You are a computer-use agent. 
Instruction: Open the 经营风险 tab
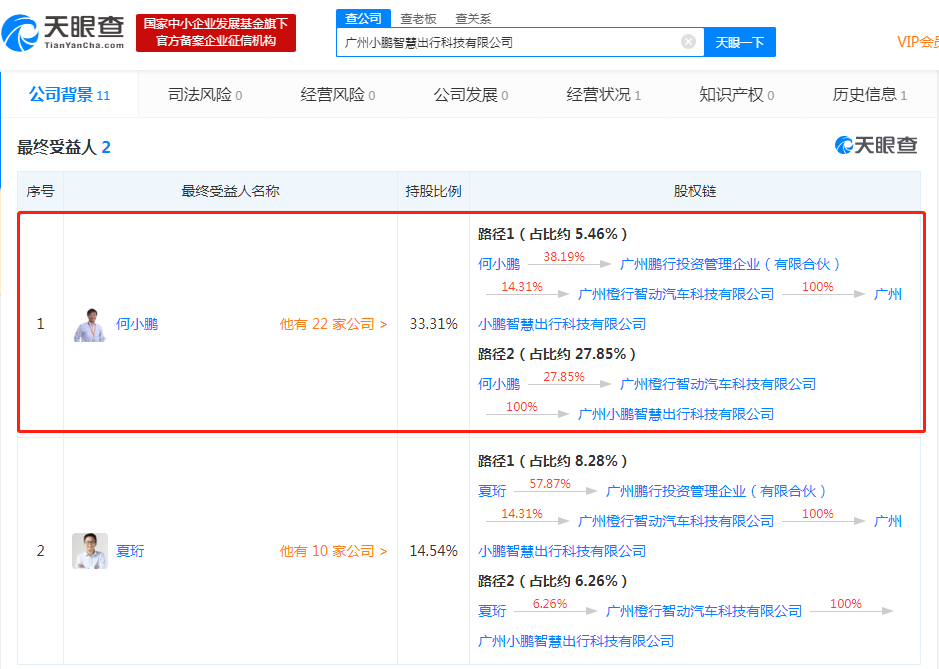(x=338, y=95)
